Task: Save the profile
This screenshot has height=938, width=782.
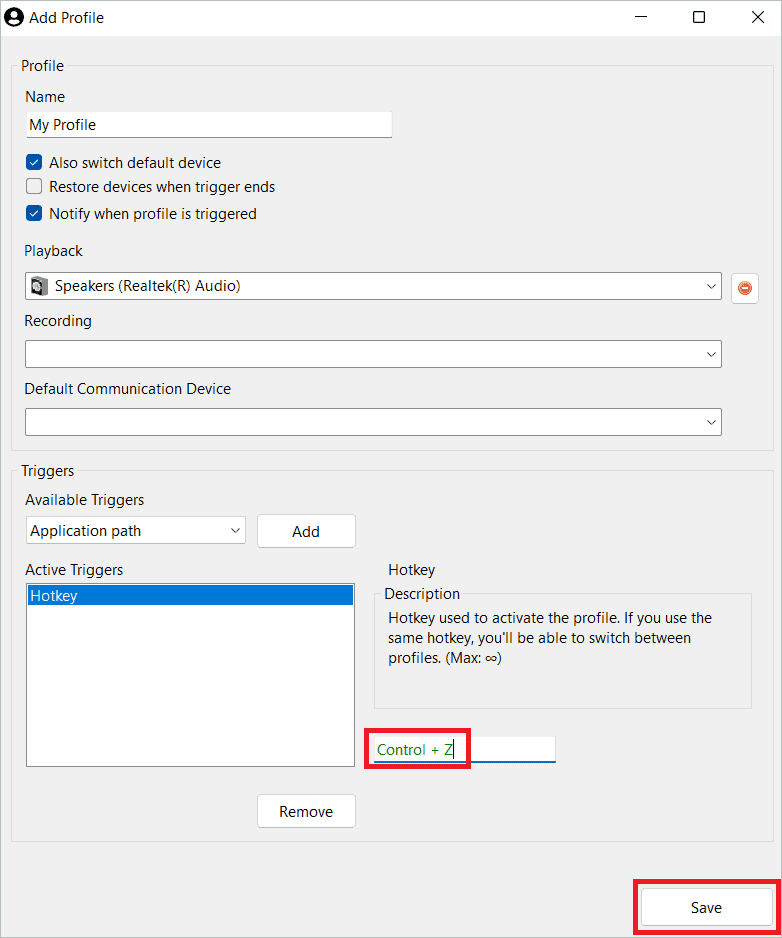Action: [x=706, y=908]
